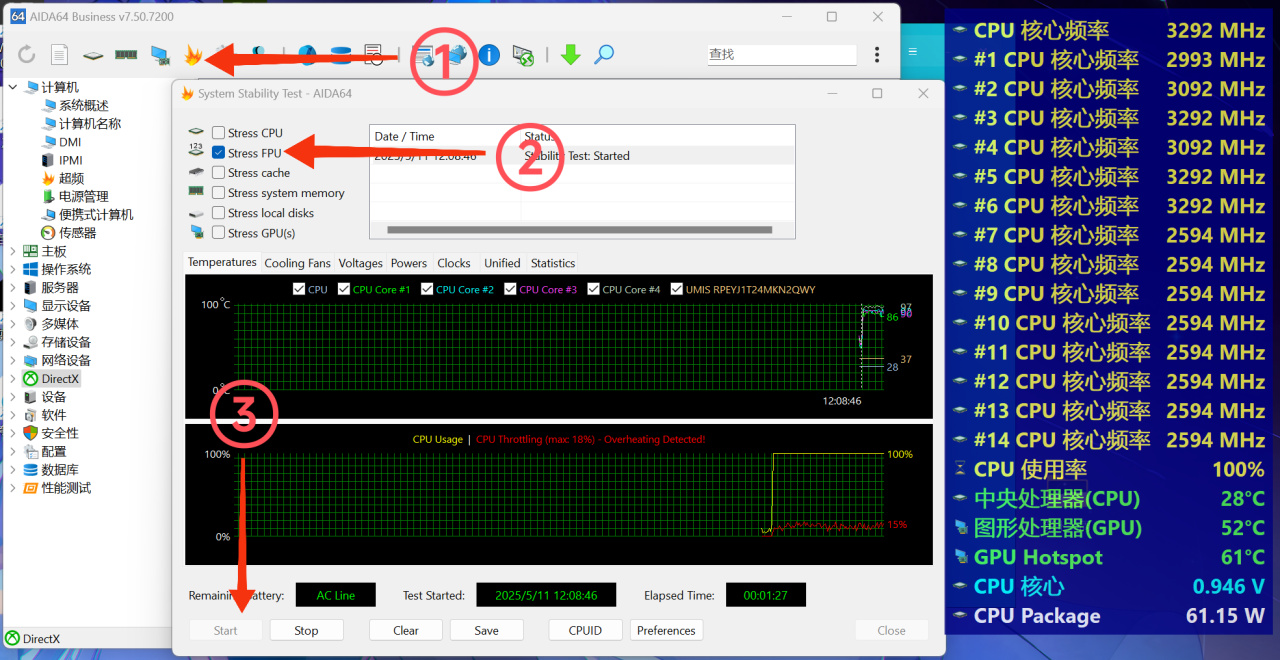
Task: Select the DMI tree entry
Action: tap(70, 142)
